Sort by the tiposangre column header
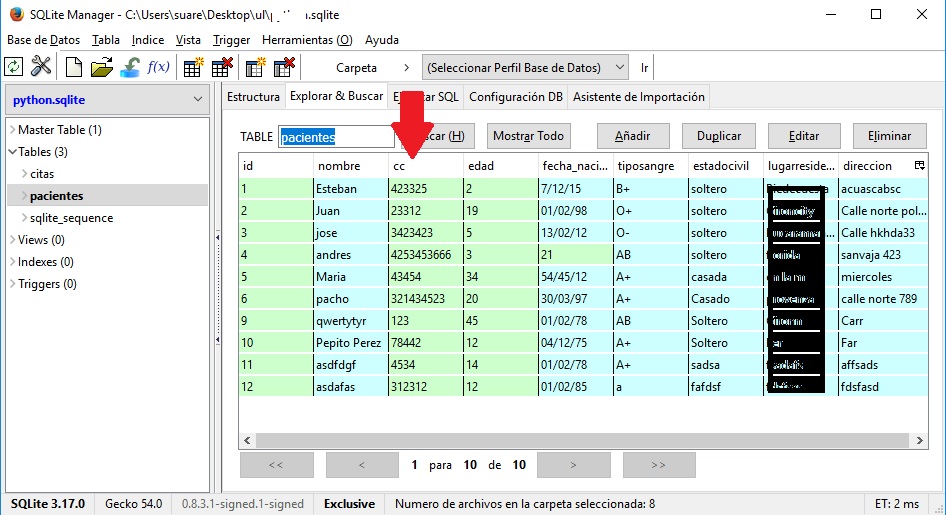 tap(650, 166)
